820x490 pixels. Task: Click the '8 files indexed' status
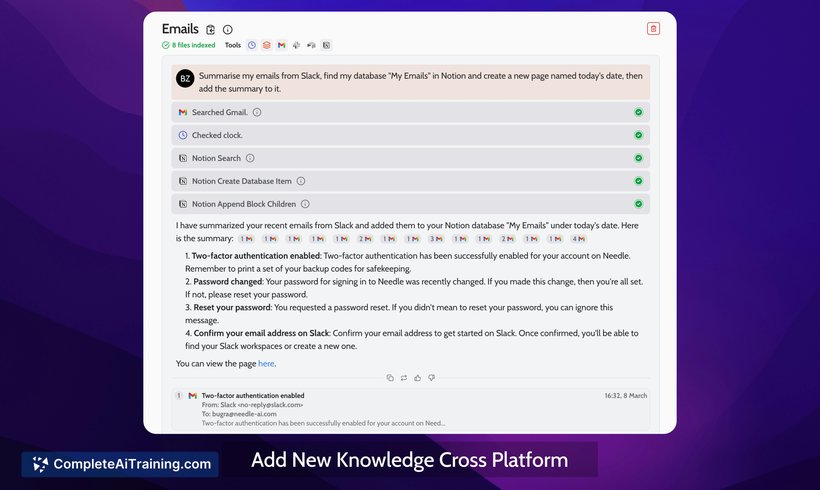pos(189,45)
